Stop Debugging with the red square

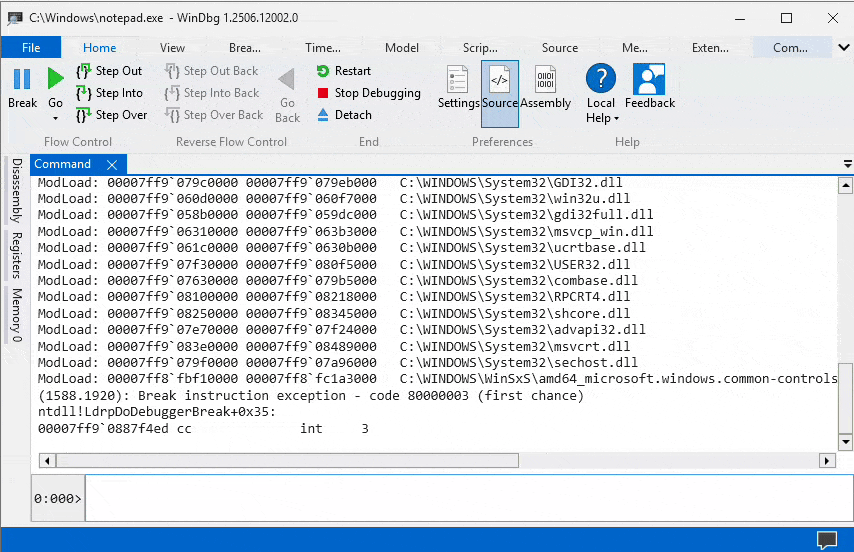(323, 93)
